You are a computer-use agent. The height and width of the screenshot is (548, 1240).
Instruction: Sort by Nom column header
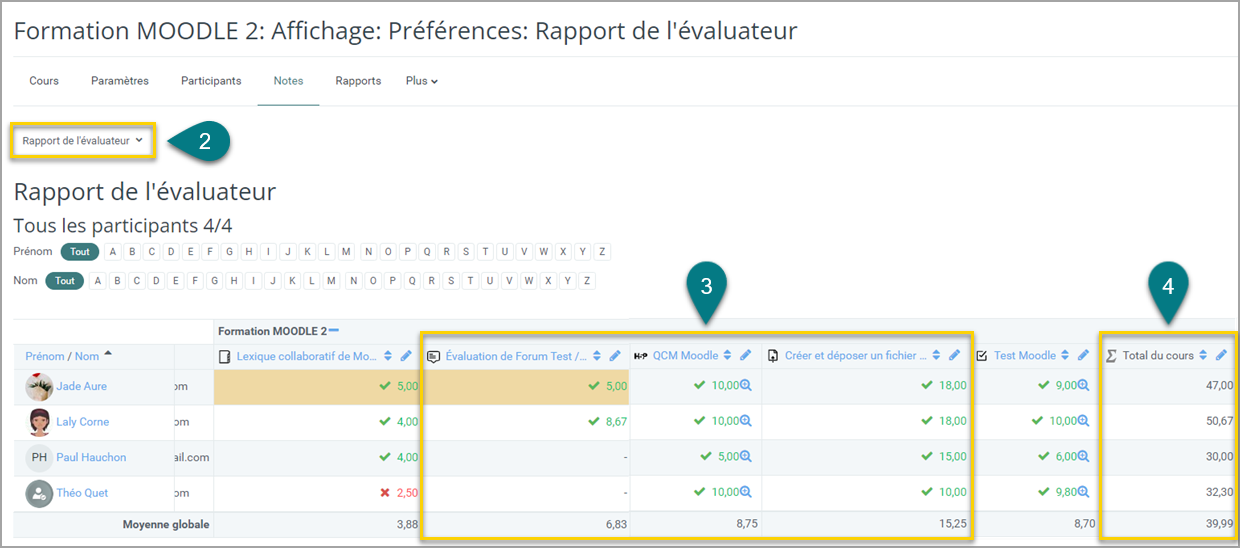point(87,356)
